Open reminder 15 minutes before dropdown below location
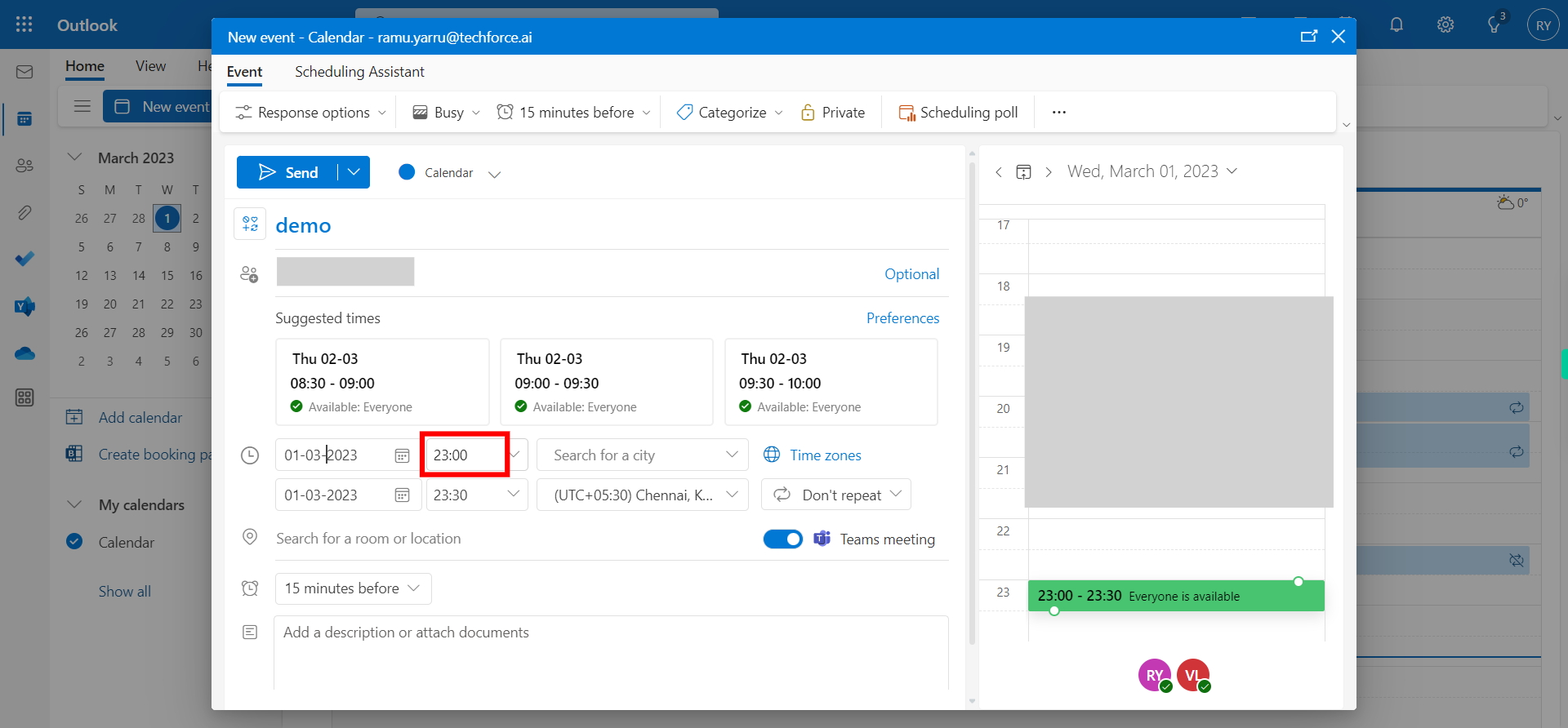The width and height of the screenshot is (1568, 728). point(353,588)
